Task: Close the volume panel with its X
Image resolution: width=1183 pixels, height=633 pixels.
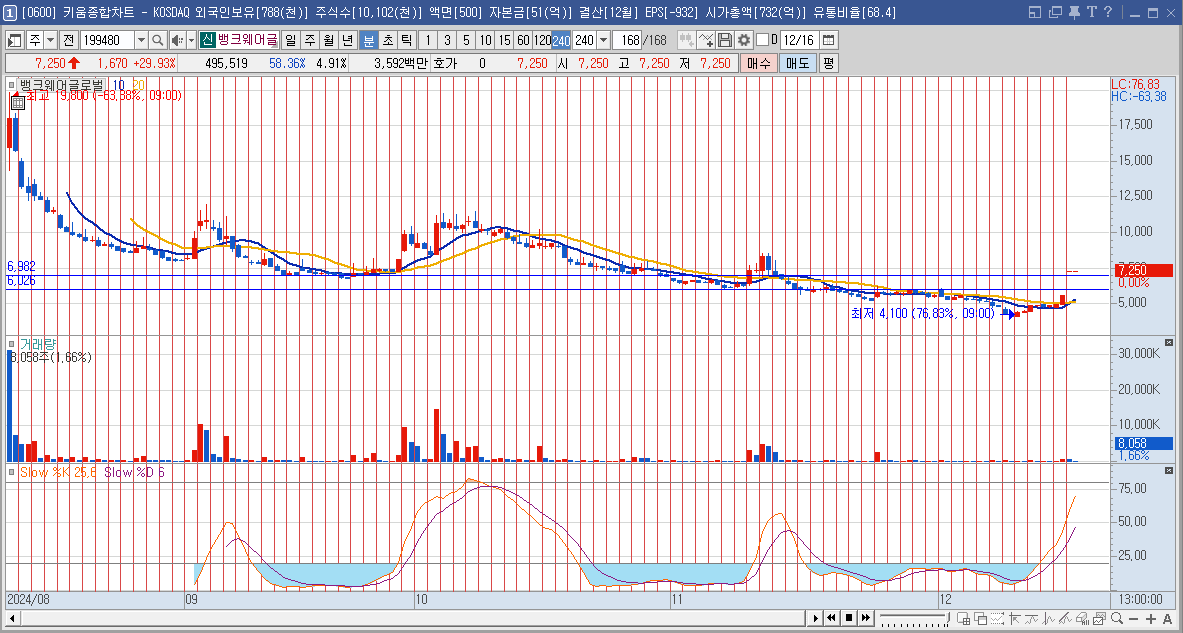Action: [x=1170, y=343]
